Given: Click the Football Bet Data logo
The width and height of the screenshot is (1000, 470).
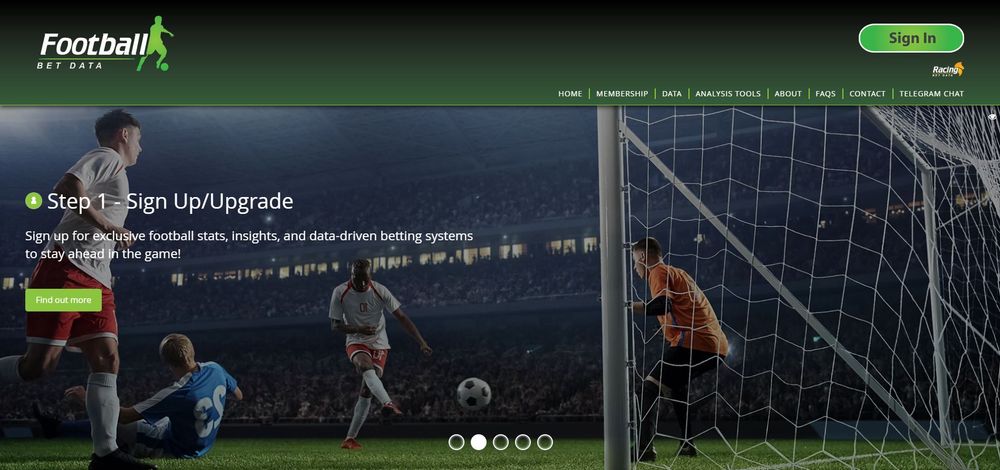Looking at the screenshot, I should pyautogui.click(x=105, y=44).
